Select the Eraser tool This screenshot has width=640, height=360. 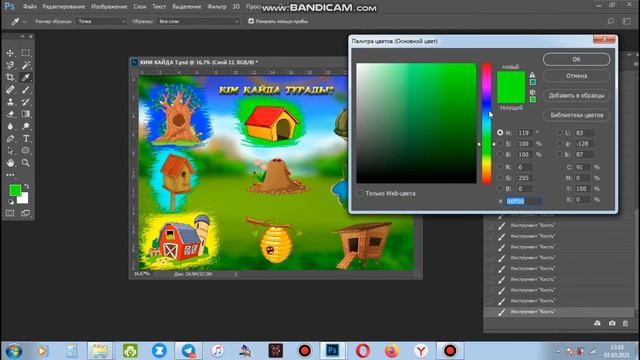coord(10,114)
